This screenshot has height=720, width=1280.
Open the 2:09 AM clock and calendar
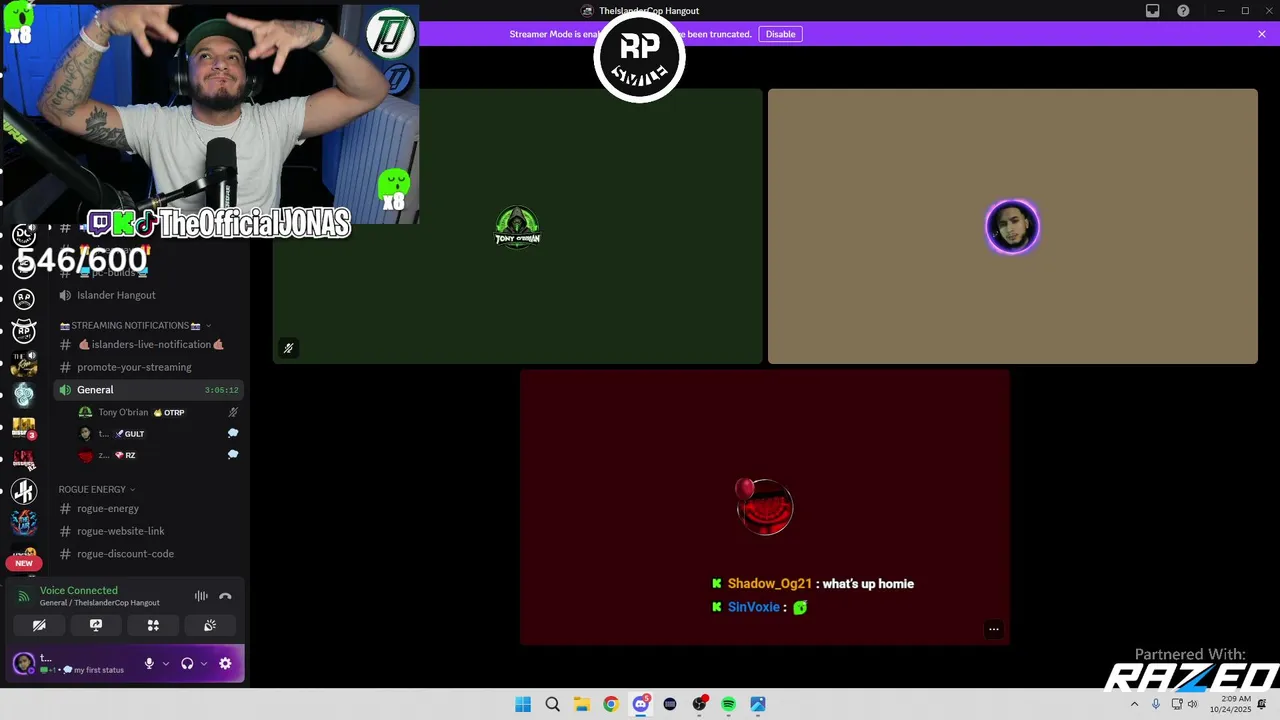1230,704
